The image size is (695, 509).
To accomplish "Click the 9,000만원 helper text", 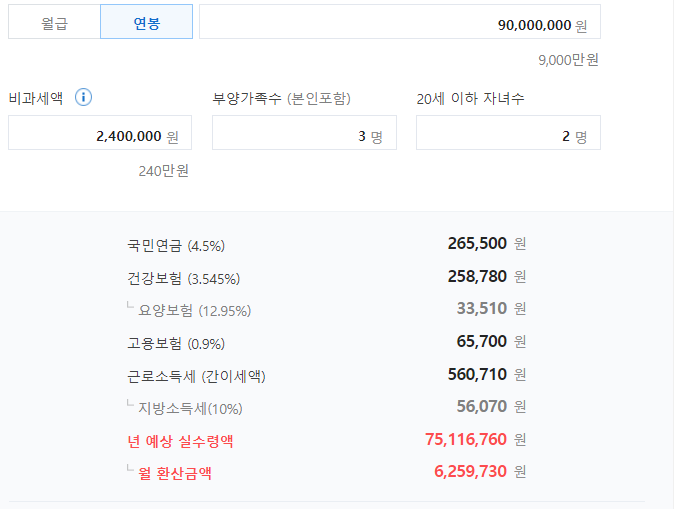I will point(568,60).
